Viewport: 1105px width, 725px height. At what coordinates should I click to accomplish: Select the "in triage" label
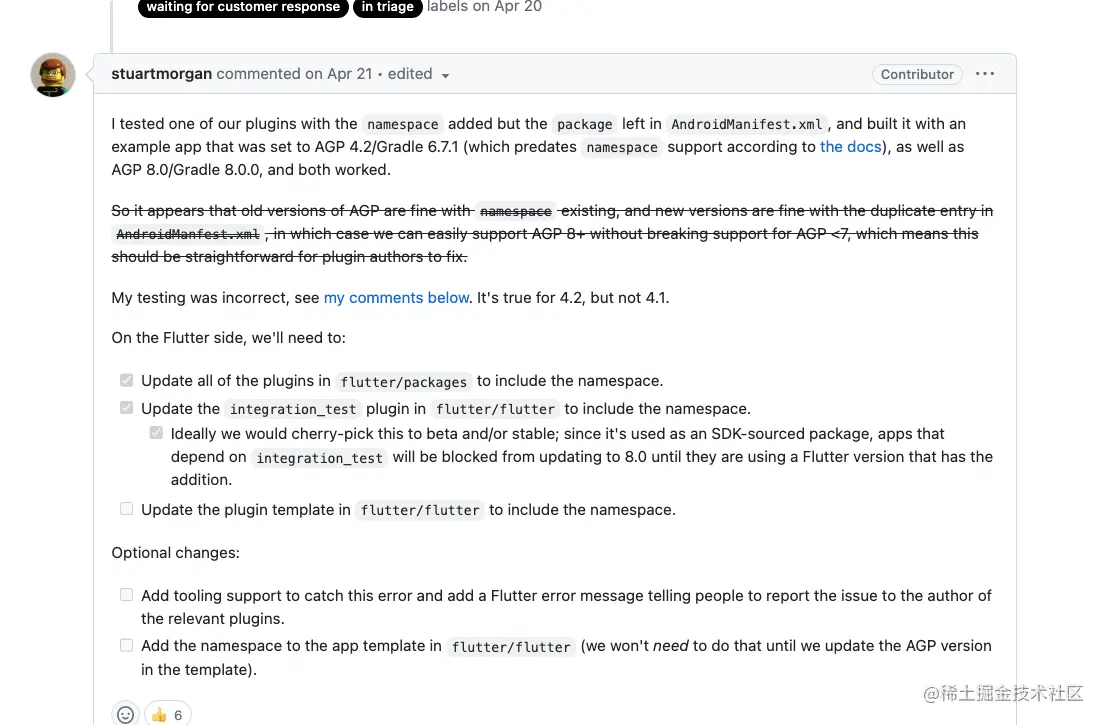point(387,7)
